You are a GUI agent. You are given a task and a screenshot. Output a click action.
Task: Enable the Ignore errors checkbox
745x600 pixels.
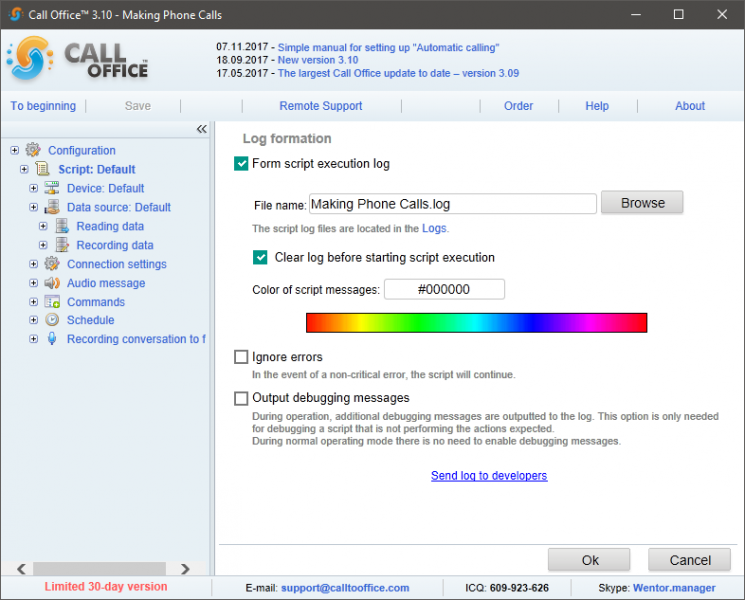241,357
